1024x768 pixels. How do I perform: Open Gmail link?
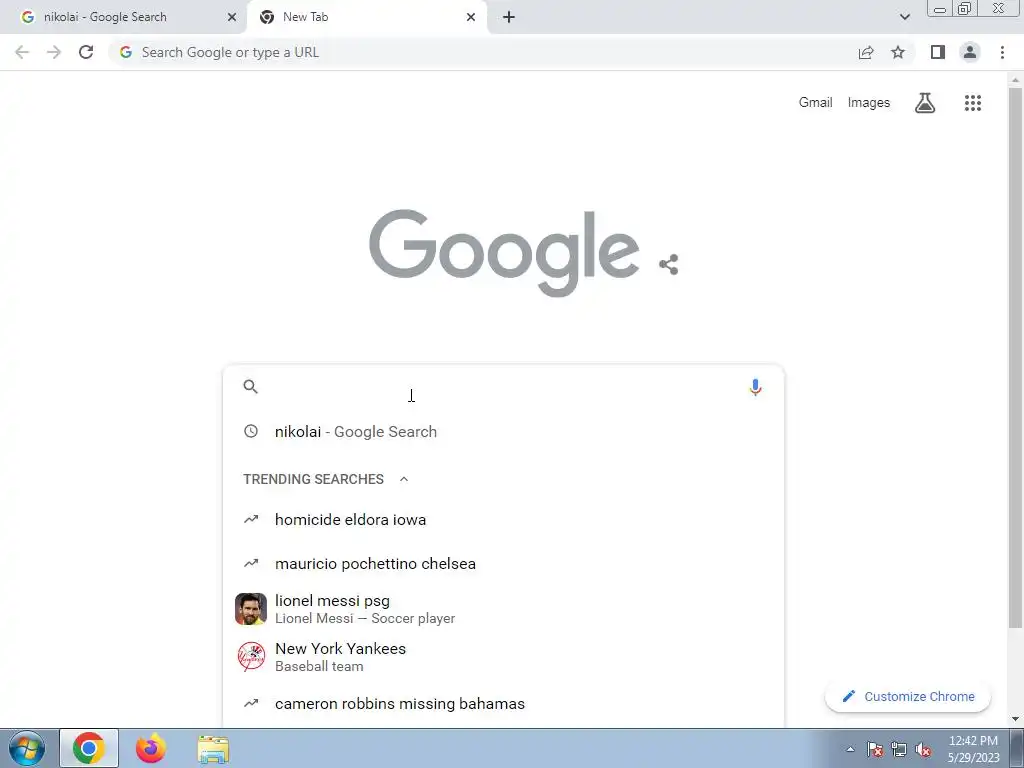(x=815, y=103)
